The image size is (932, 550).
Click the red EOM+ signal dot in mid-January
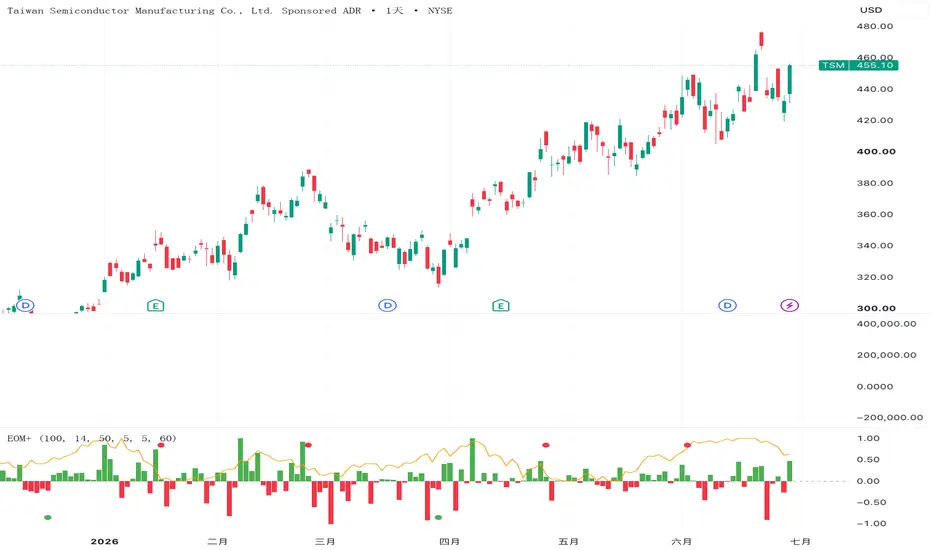click(161, 445)
